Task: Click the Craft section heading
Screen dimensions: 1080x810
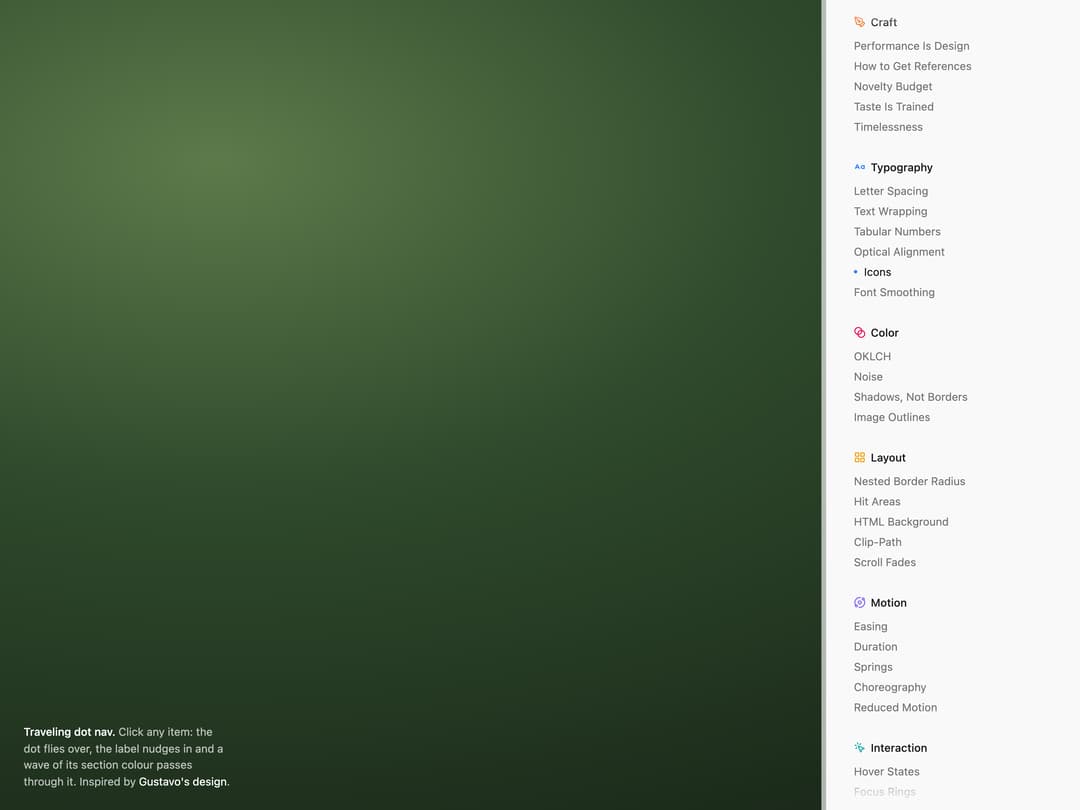Action: (884, 23)
